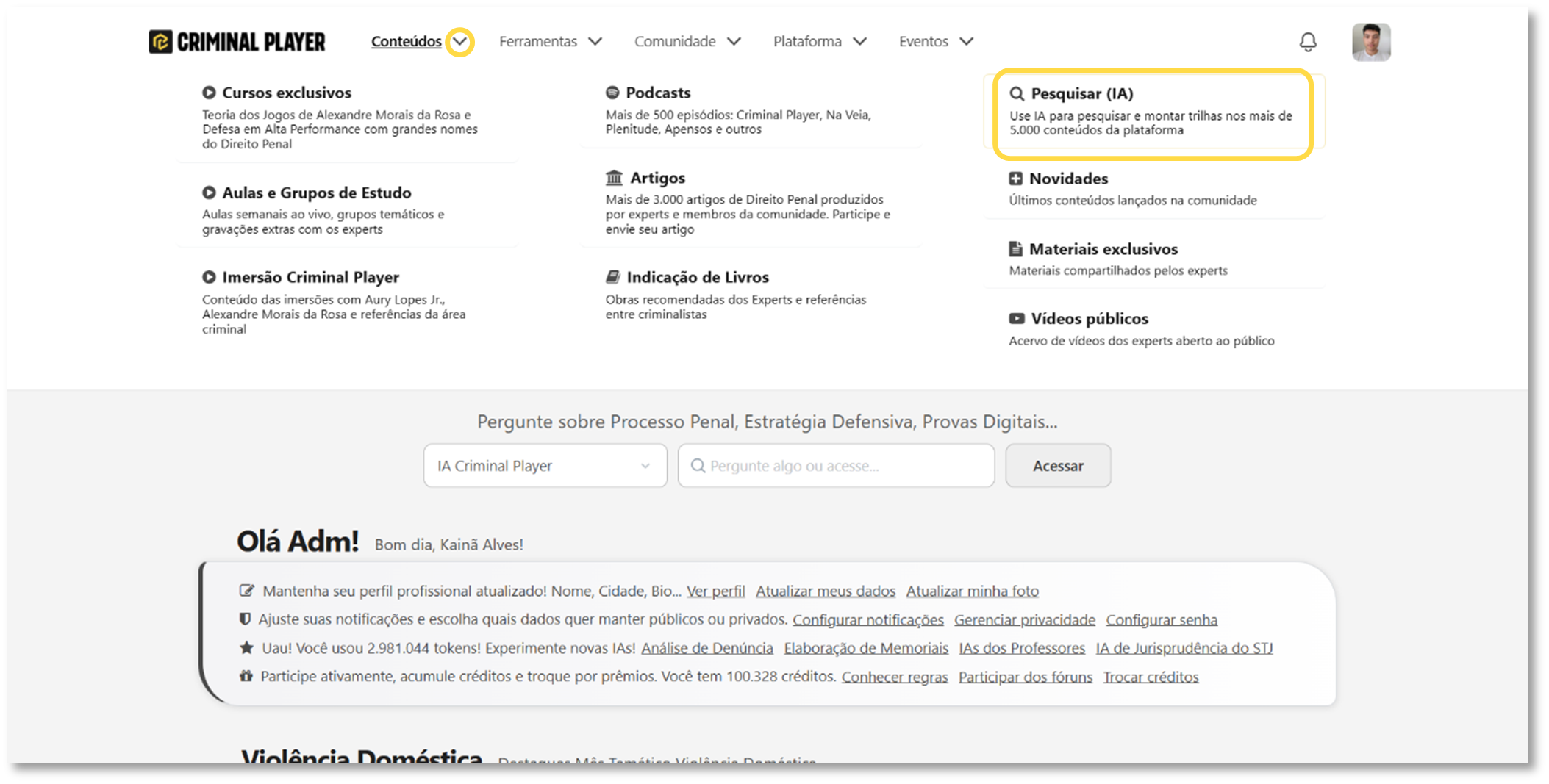The width and height of the screenshot is (1549, 784).
Task: Click the Indicação de Livros book icon
Action: (x=612, y=277)
